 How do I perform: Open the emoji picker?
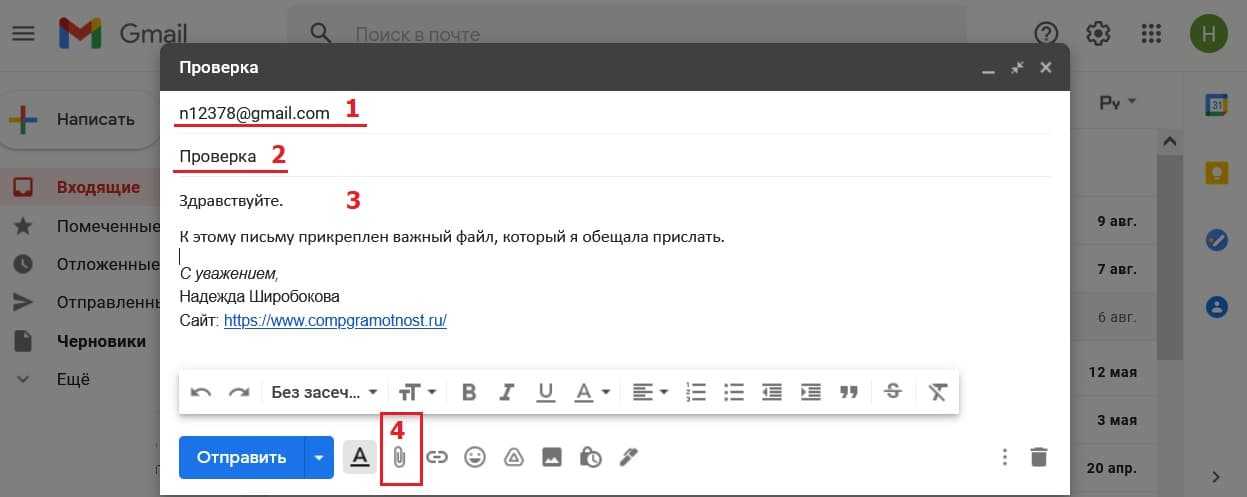click(x=475, y=458)
